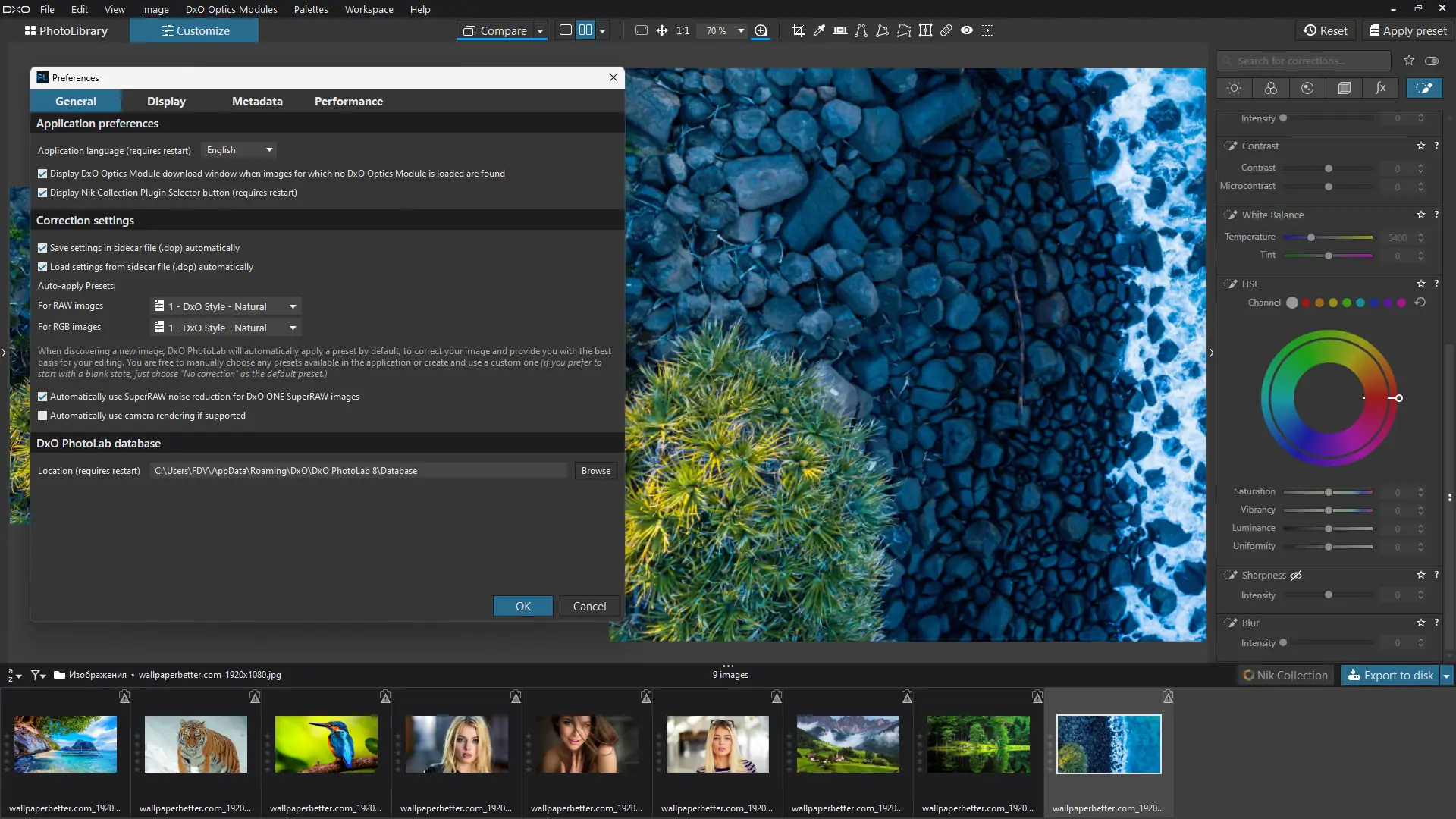Open the DxO Optics Modules menu
The width and height of the screenshot is (1456, 819).
click(x=231, y=9)
